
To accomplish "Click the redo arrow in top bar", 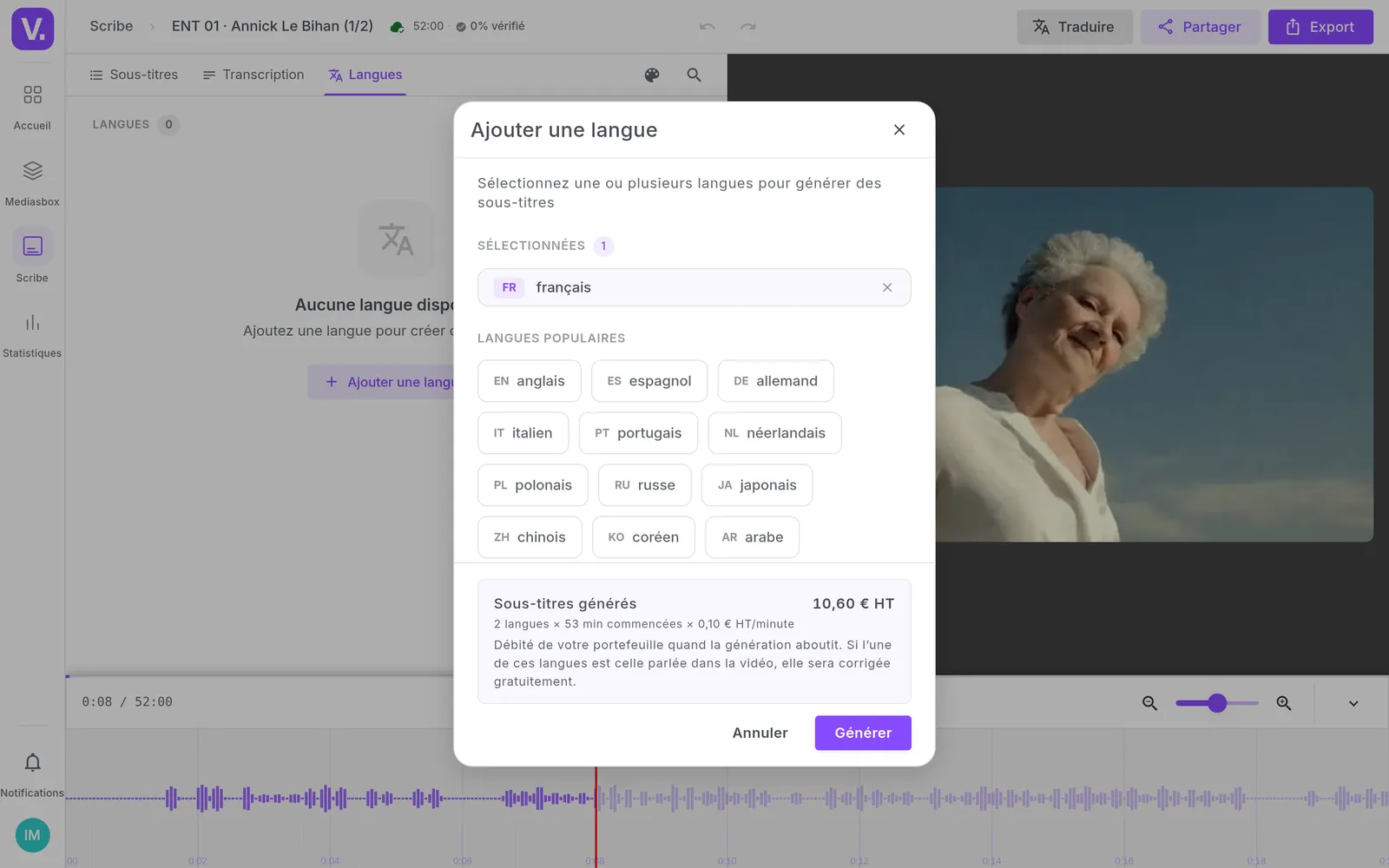I will point(747,27).
